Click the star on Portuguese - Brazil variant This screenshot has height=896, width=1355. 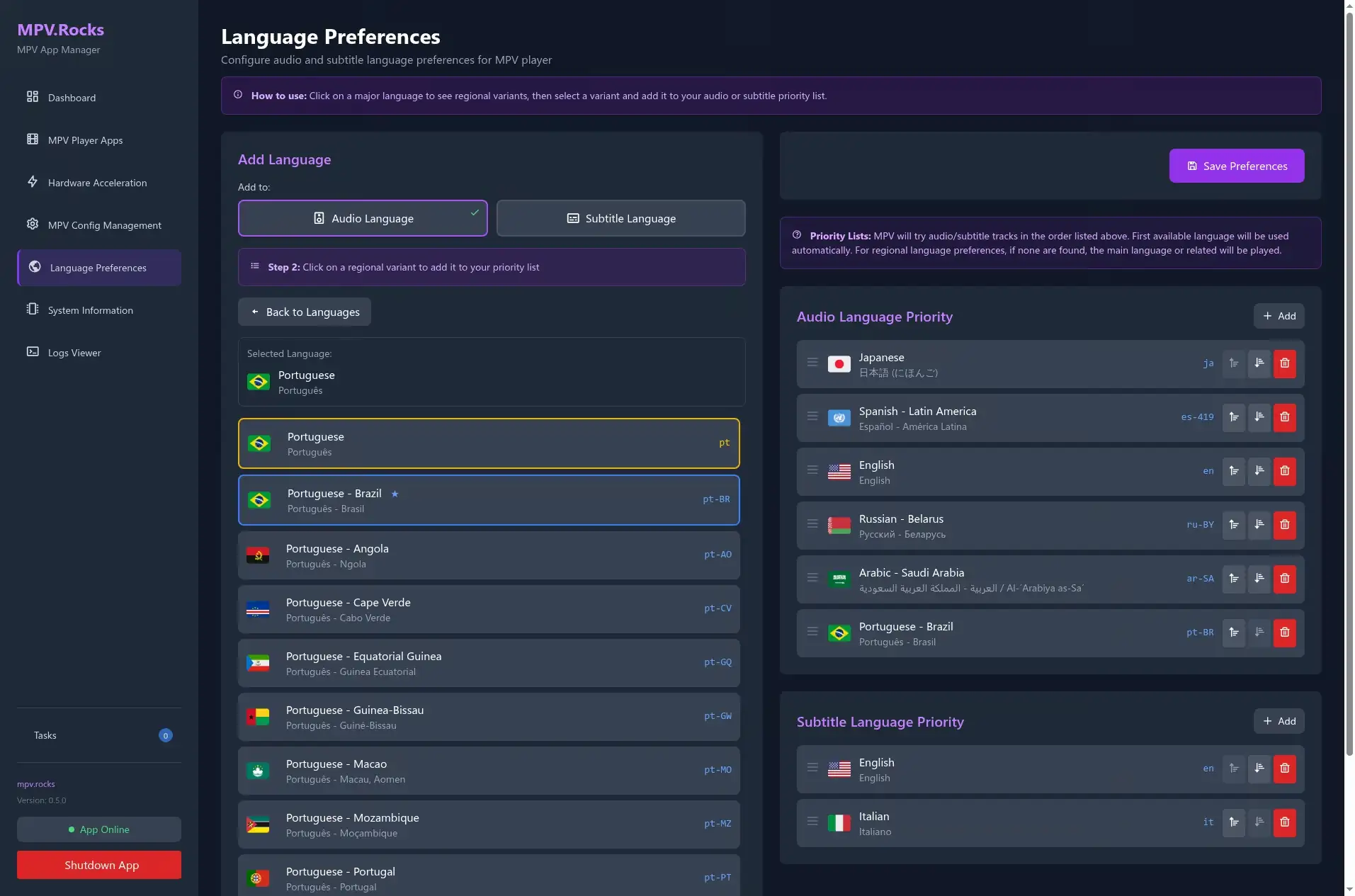coord(395,494)
